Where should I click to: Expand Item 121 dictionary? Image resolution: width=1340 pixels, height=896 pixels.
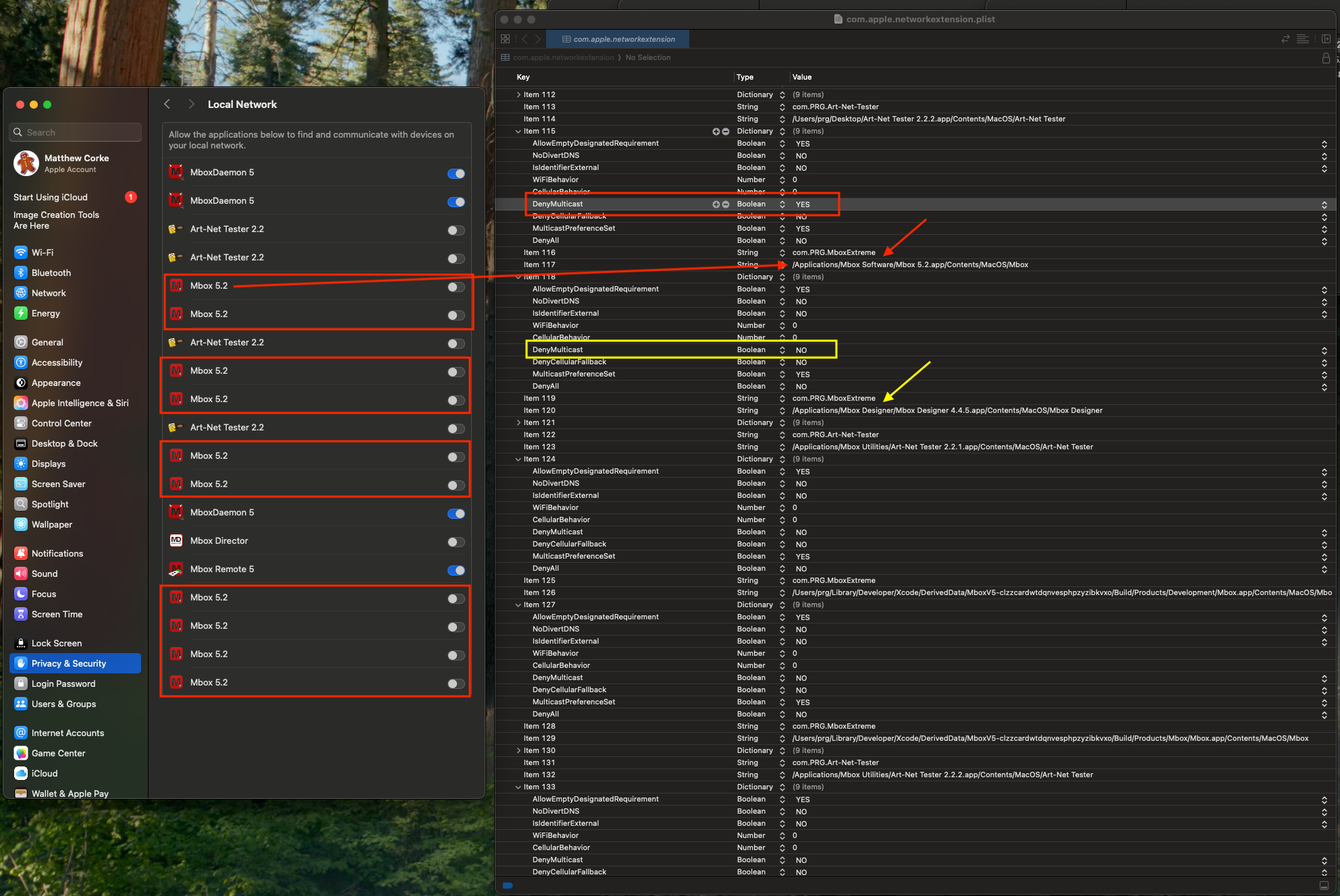518,422
